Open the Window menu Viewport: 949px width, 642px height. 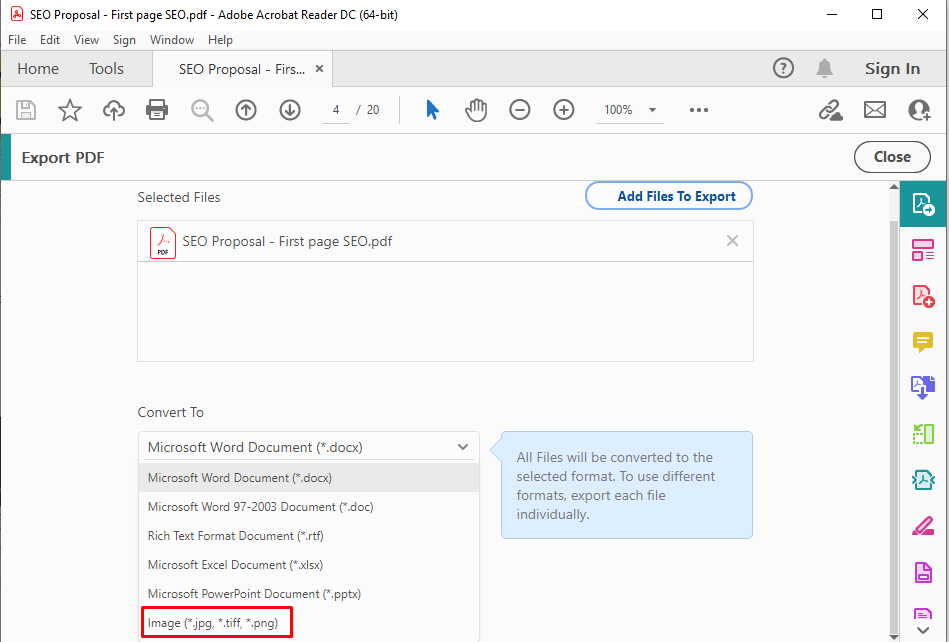pos(172,40)
